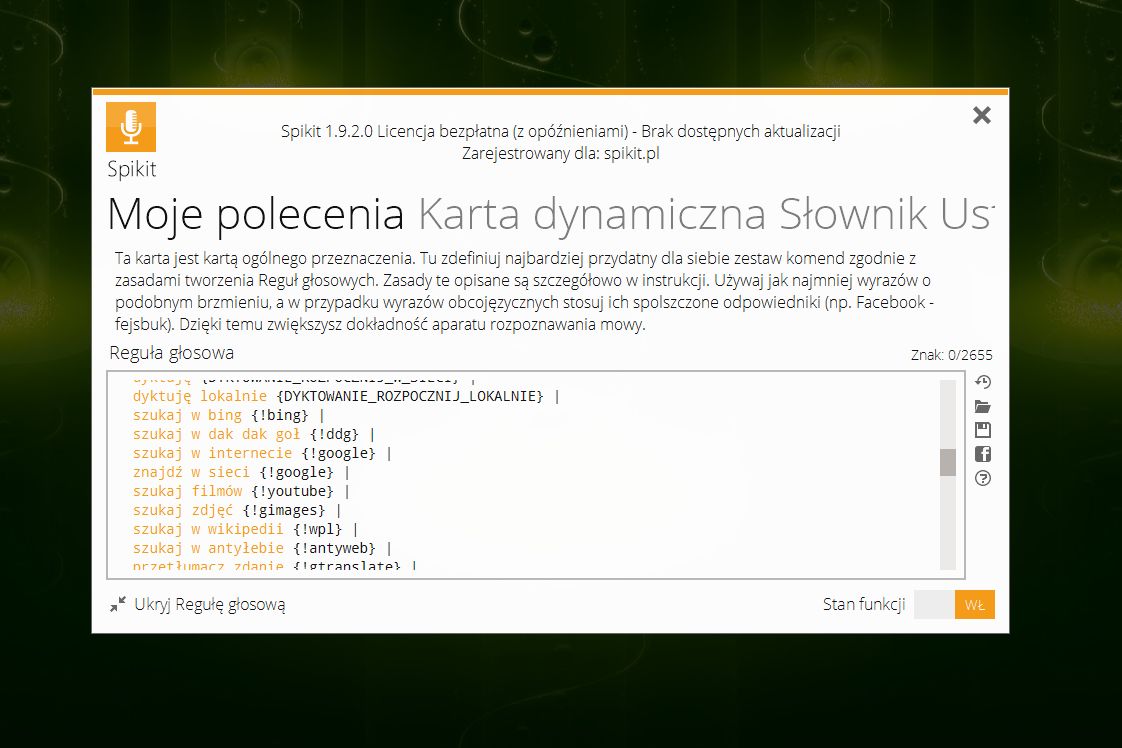Click the line 'szukaj w bing {!bing}'
This screenshot has width=1122, height=748.
[x=228, y=415]
